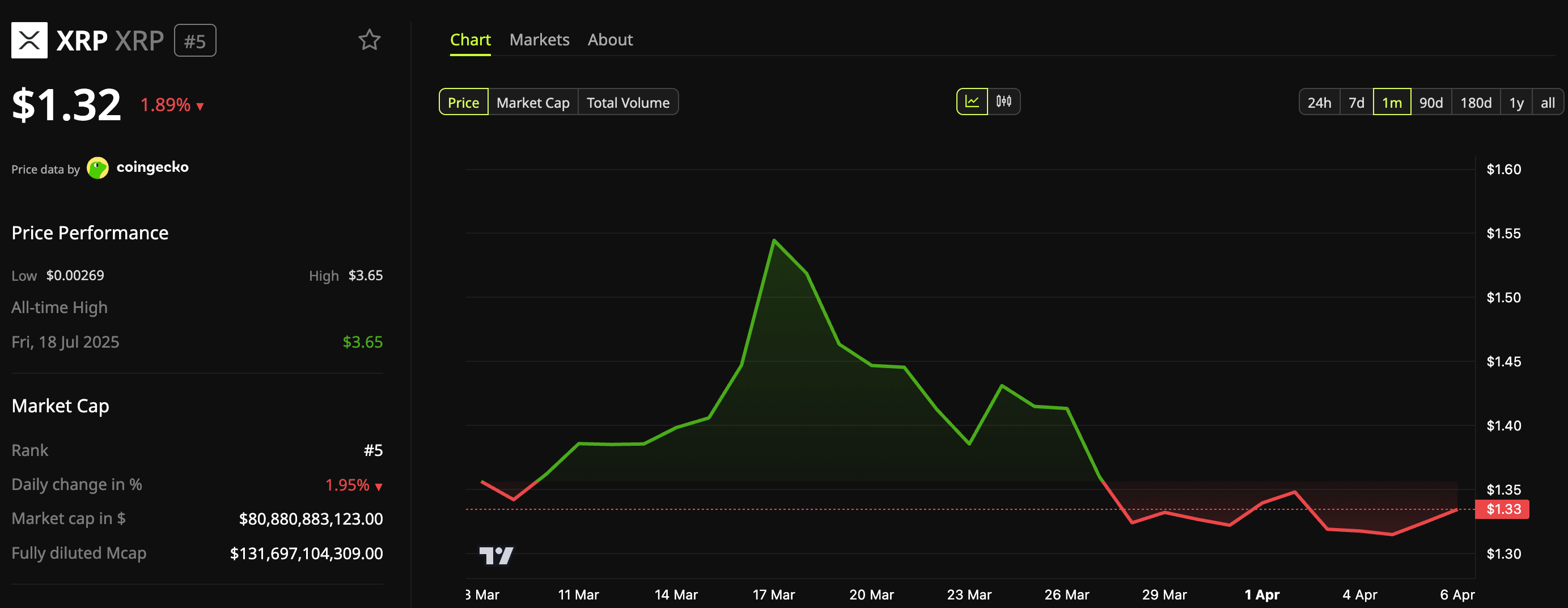This screenshot has width=1568, height=608.
Task: Click the 17 Mar x-axis date label
Action: pos(774,594)
